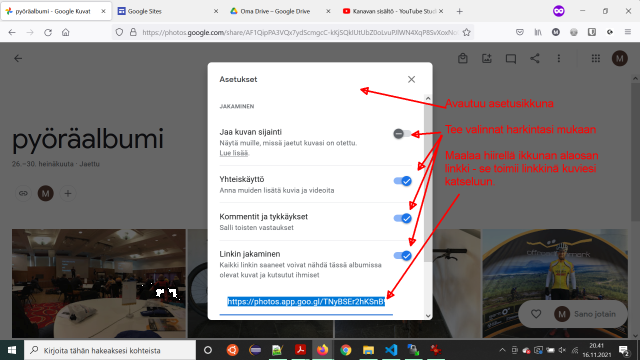Open the print shop bag icon

pyautogui.click(x=462, y=58)
